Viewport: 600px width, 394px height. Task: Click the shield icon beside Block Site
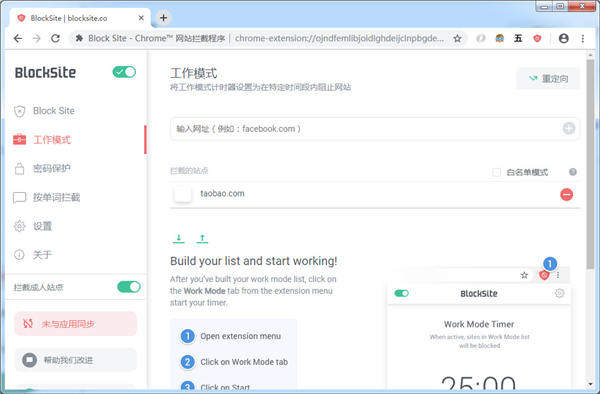[20, 111]
